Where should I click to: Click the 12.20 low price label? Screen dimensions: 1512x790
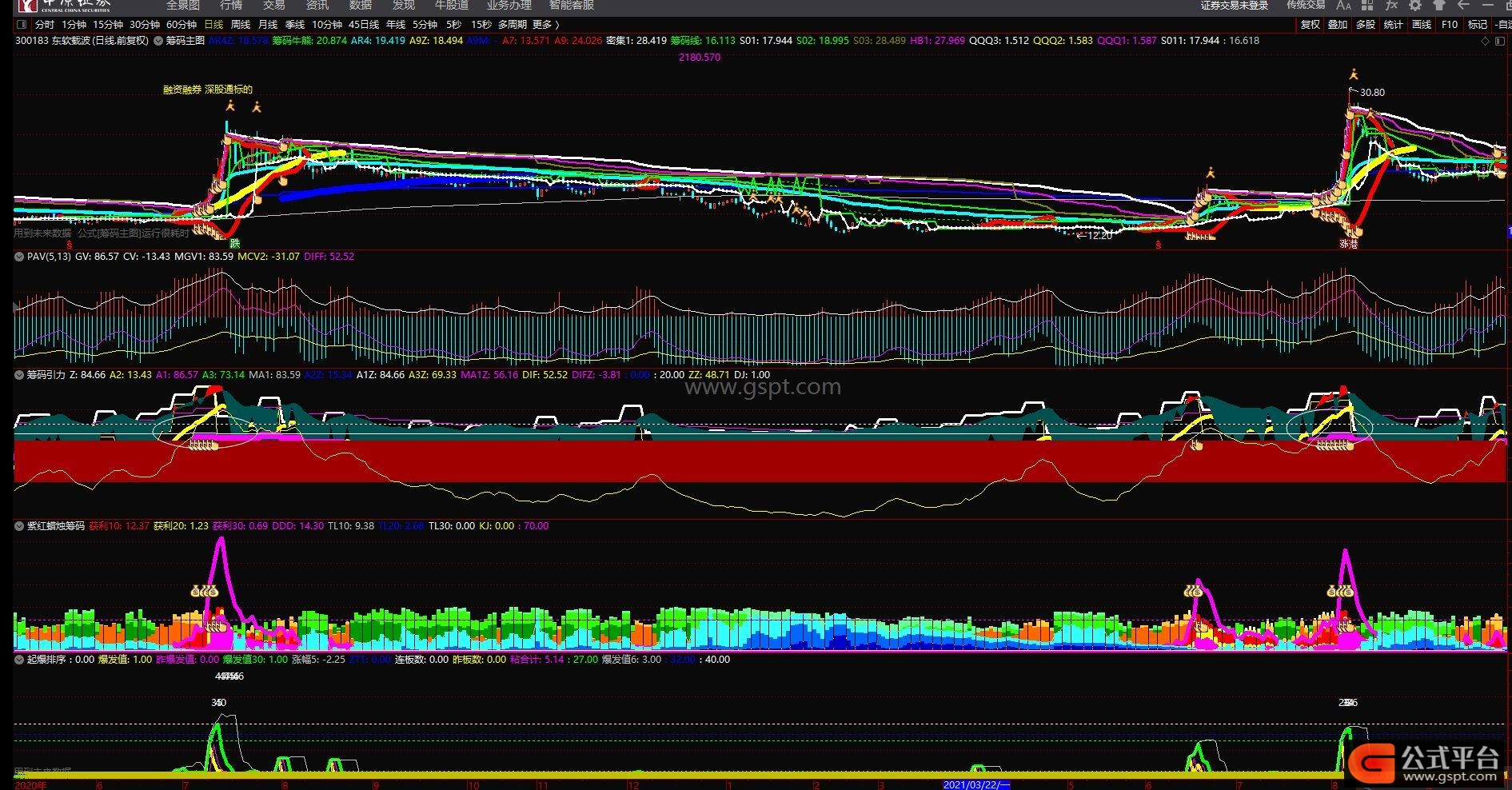[x=1100, y=236]
